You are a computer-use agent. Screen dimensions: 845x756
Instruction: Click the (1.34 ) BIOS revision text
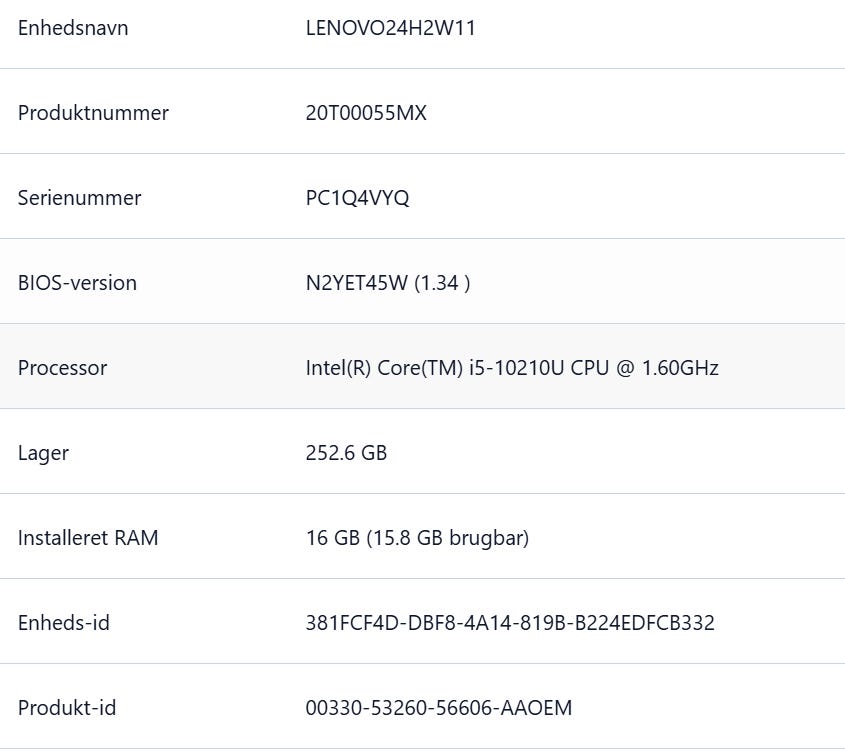[x=442, y=283]
